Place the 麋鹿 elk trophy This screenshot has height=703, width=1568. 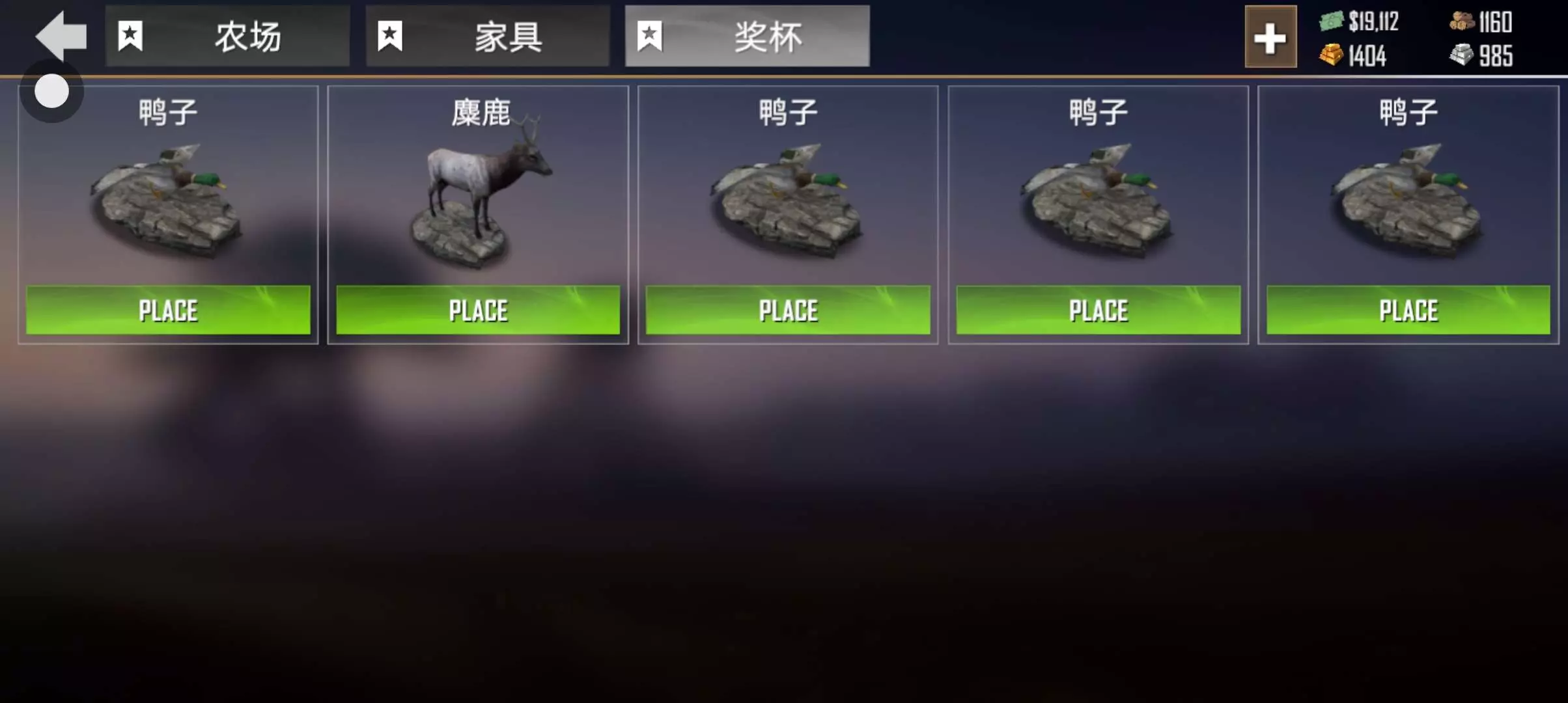478,310
